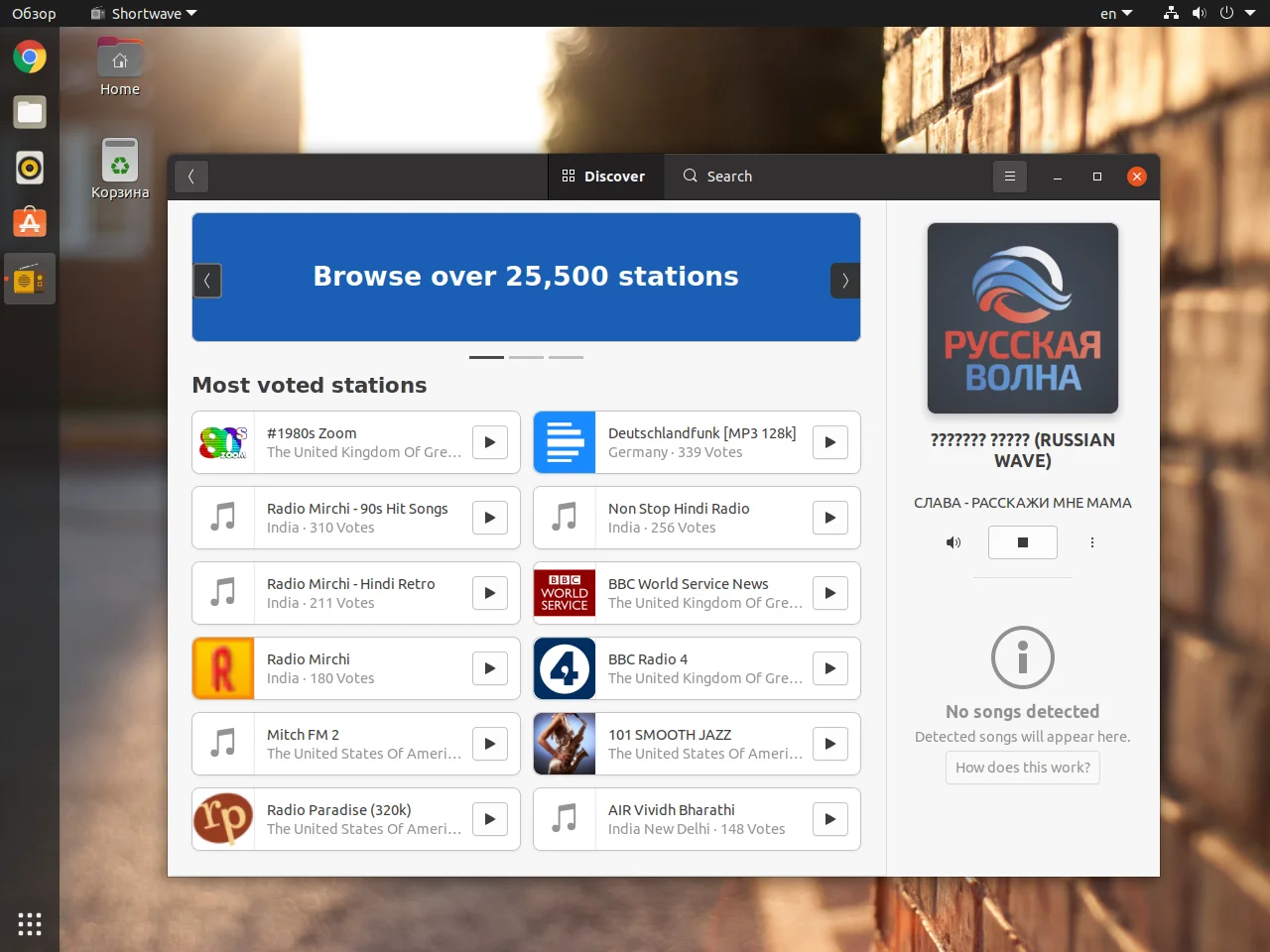The image size is (1270, 952).
Task: Show previous banner slide with left chevron
Action: [206, 281]
